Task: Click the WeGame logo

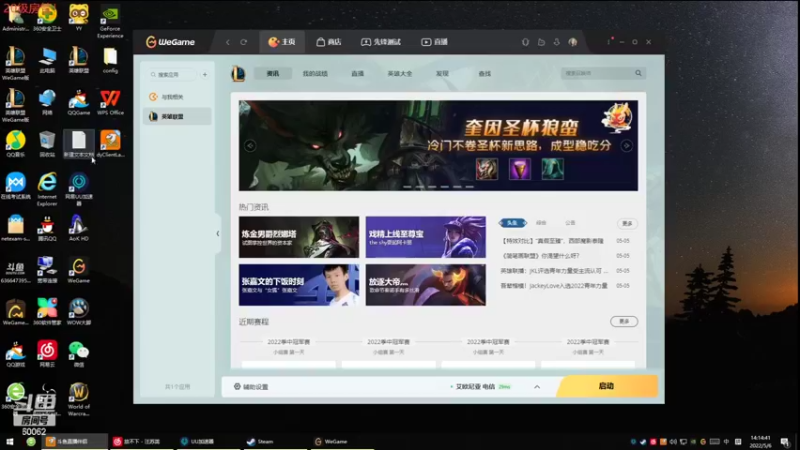Action: click(x=170, y=42)
